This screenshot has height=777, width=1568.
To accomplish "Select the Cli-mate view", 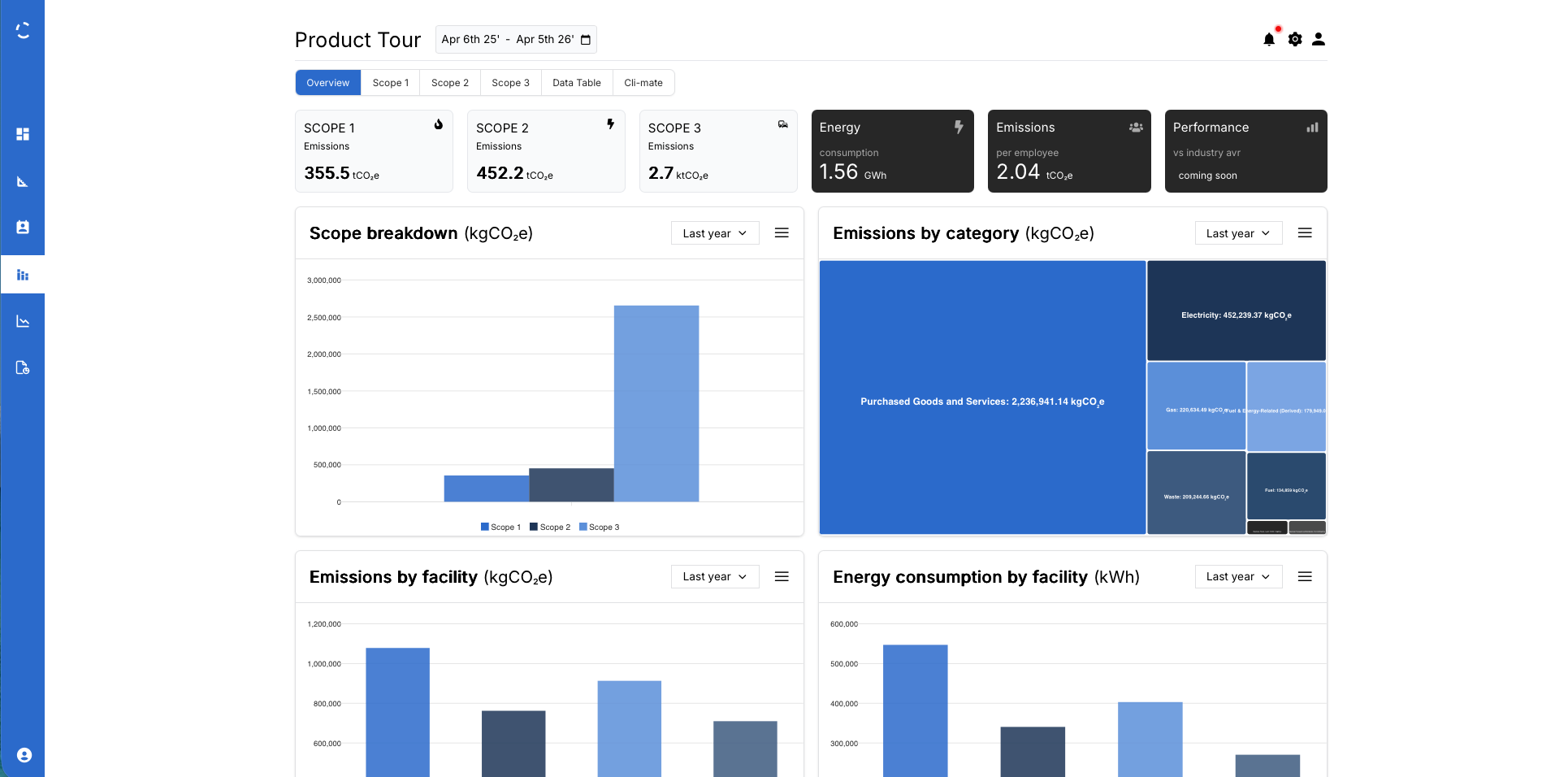I will (643, 82).
